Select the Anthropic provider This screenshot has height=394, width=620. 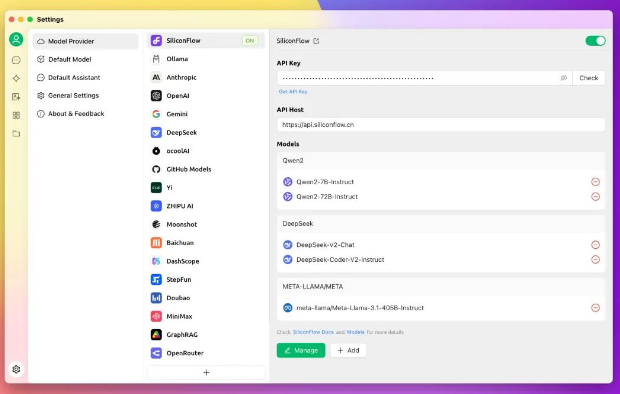pos(206,77)
